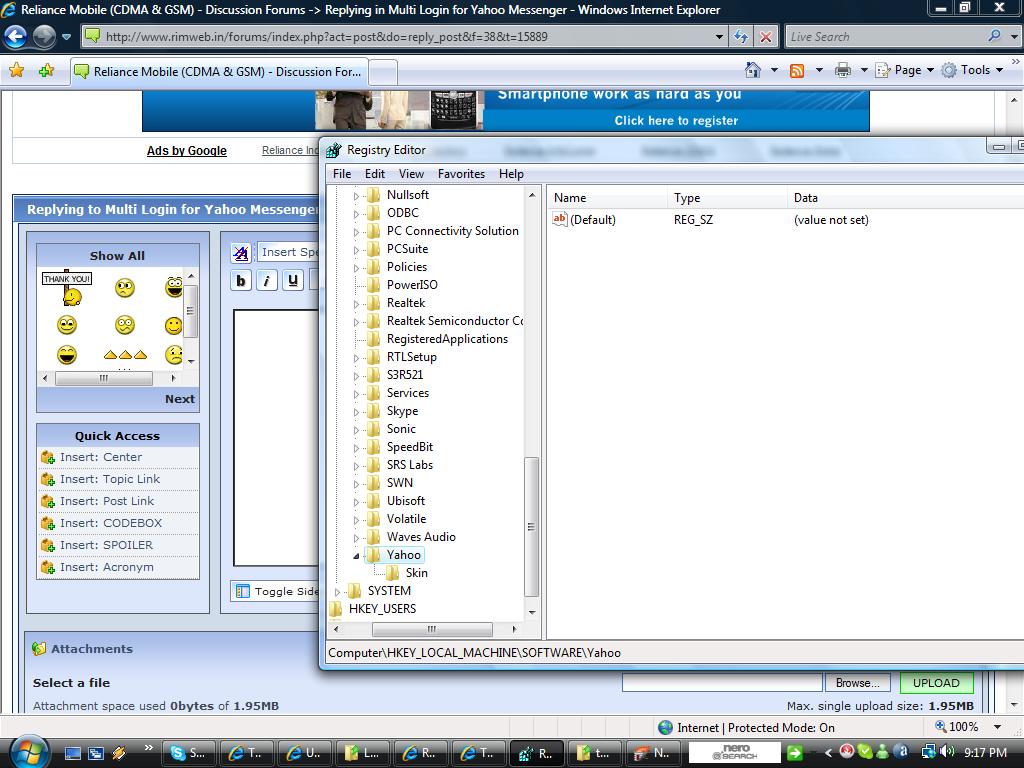
Task: Click Insert: CODEBOX quick access link
Action: click(x=110, y=523)
